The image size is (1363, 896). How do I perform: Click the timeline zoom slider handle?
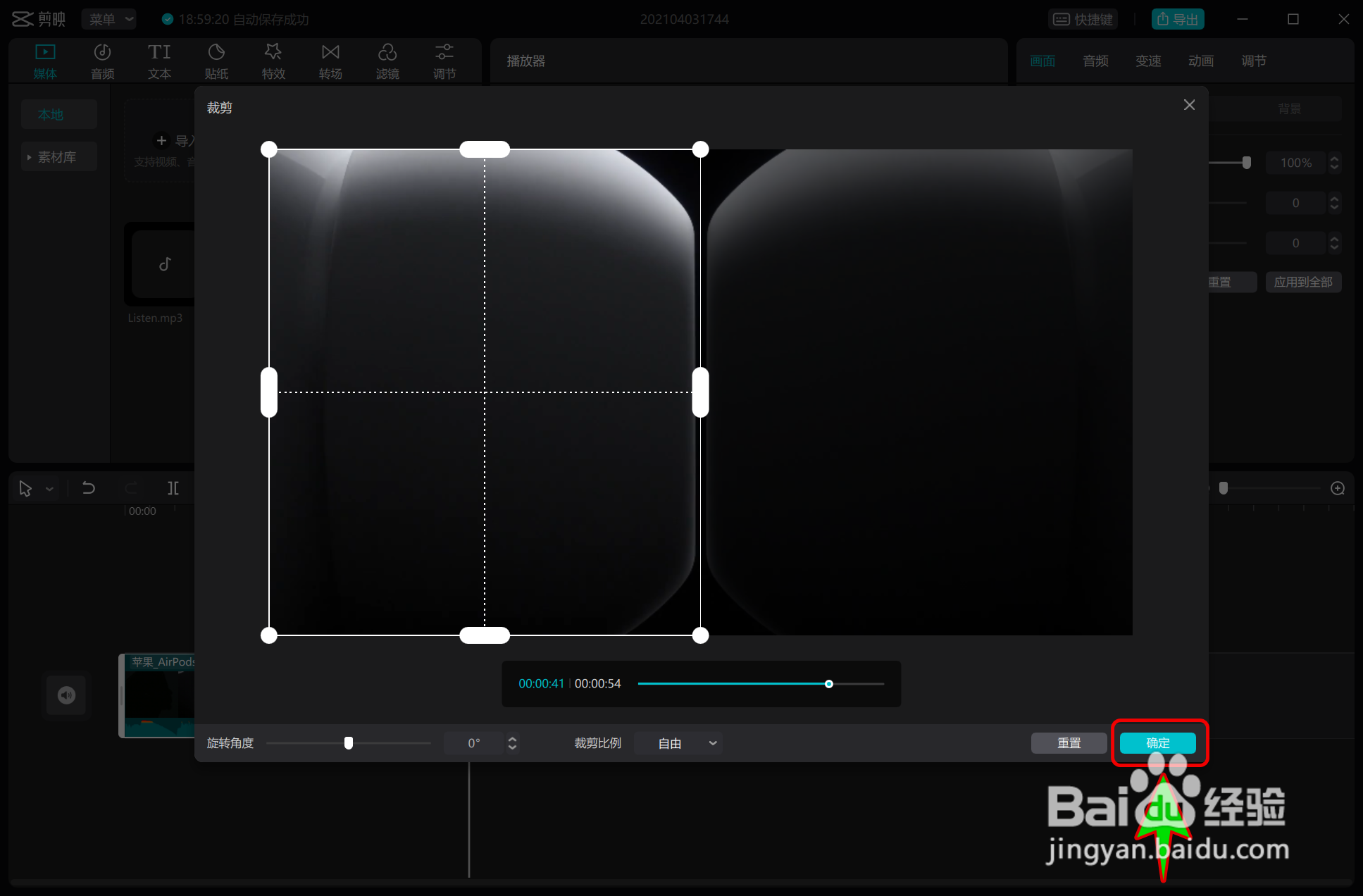click(1224, 488)
